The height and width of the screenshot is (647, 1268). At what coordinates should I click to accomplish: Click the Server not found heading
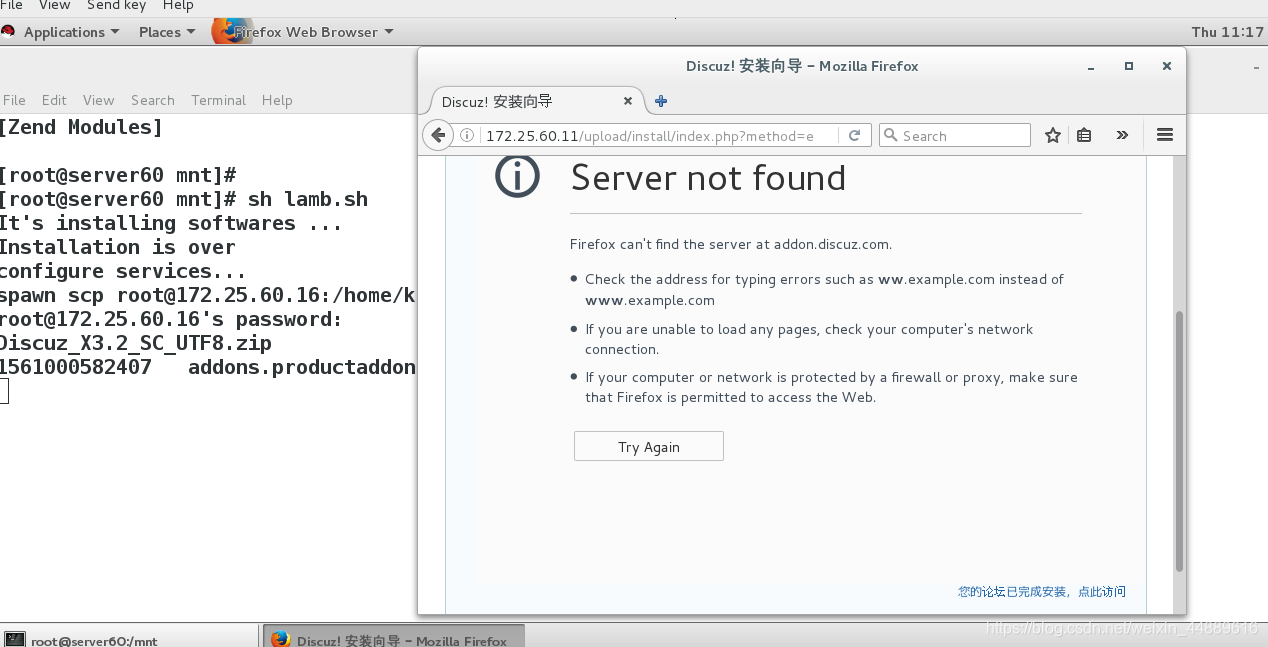tap(708, 178)
